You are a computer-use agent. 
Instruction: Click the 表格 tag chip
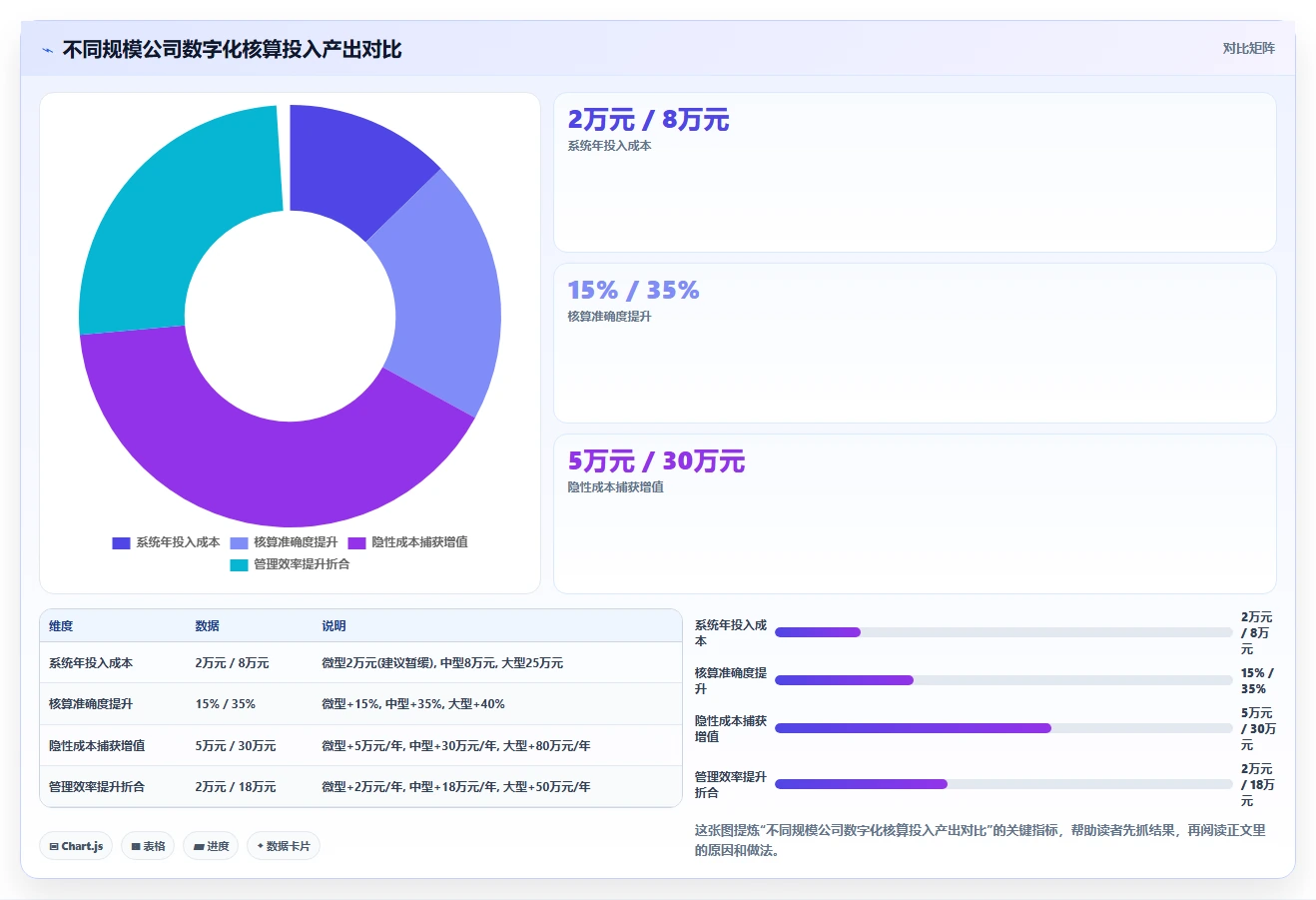tap(148, 846)
